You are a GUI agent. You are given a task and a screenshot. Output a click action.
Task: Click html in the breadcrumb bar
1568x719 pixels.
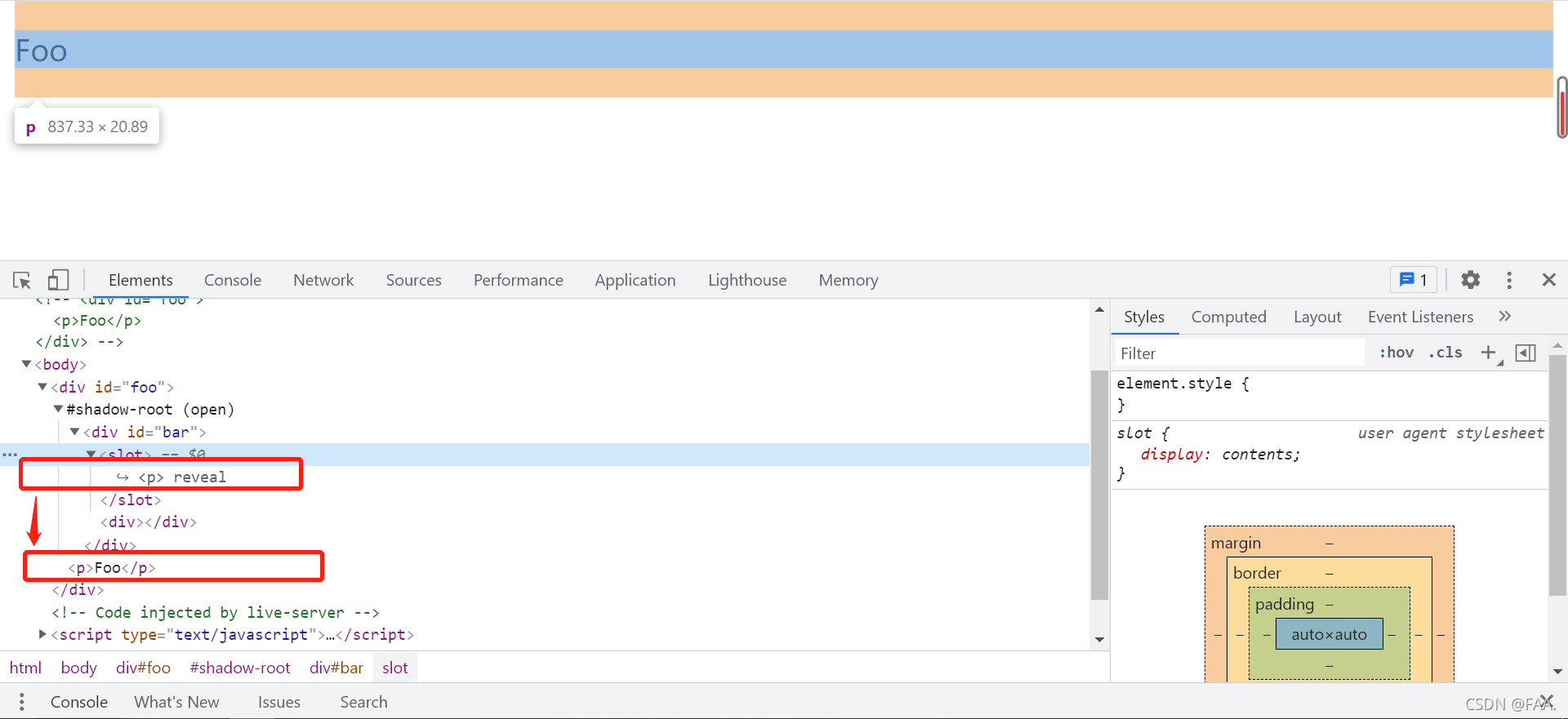tap(25, 668)
